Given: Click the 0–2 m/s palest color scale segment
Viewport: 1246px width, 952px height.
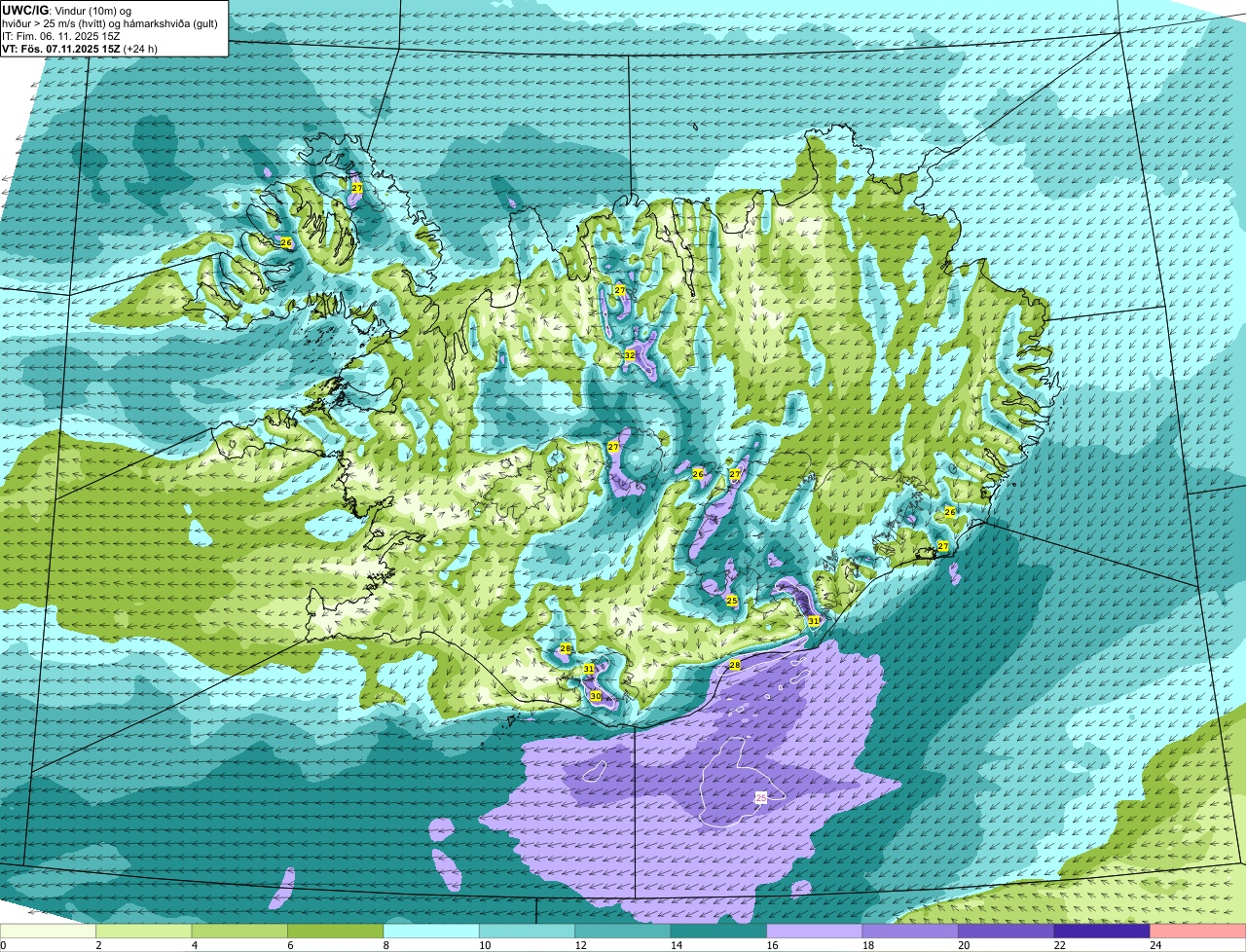Looking at the screenshot, I should [x=48, y=932].
